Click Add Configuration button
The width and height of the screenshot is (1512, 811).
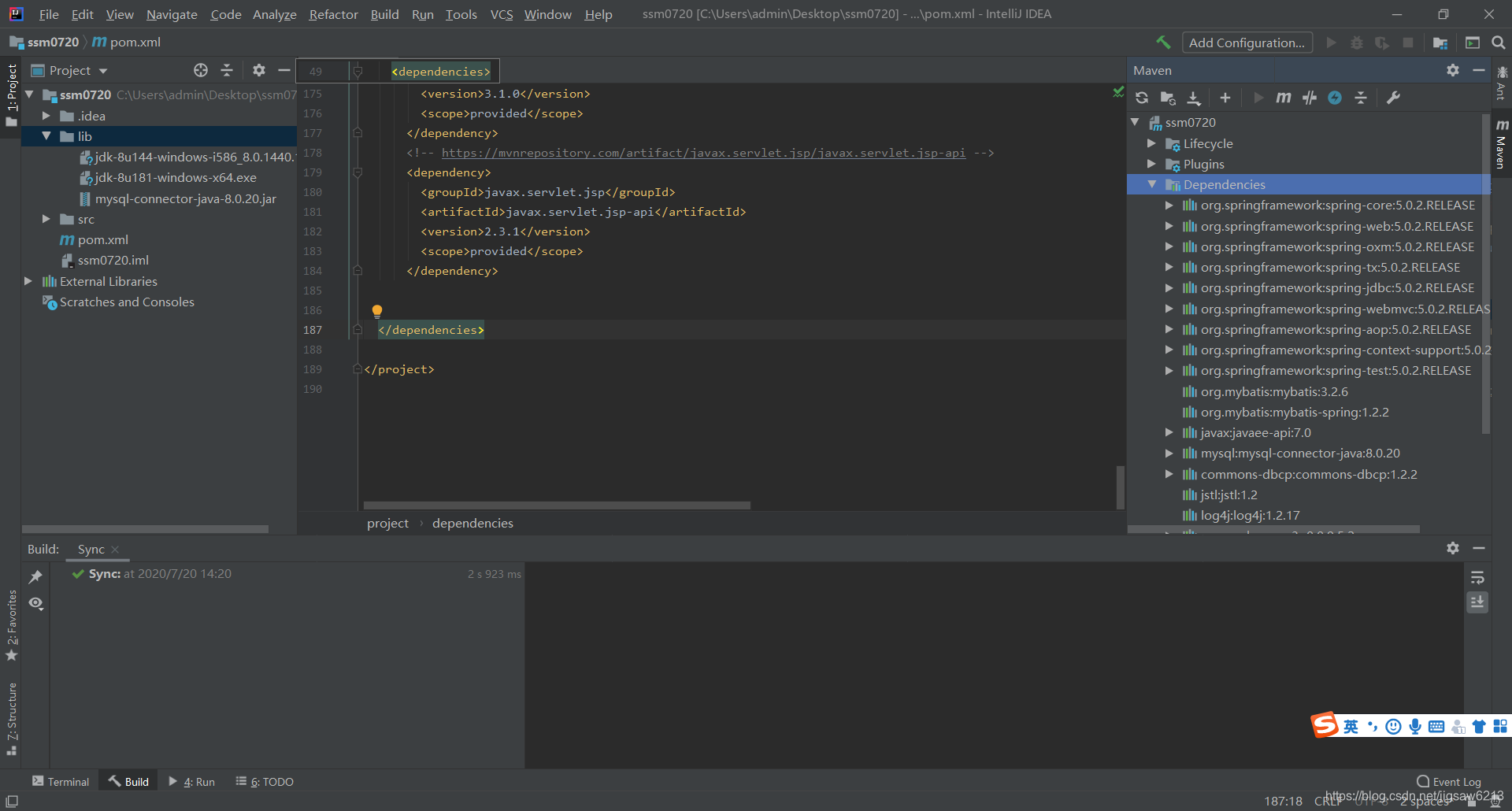click(1247, 43)
